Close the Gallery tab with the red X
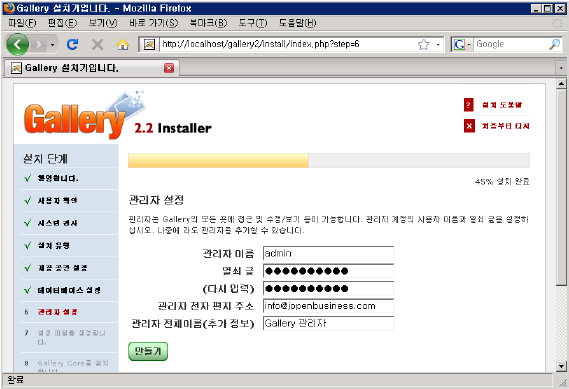The height and width of the screenshot is (389, 569). pyautogui.click(x=169, y=68)
